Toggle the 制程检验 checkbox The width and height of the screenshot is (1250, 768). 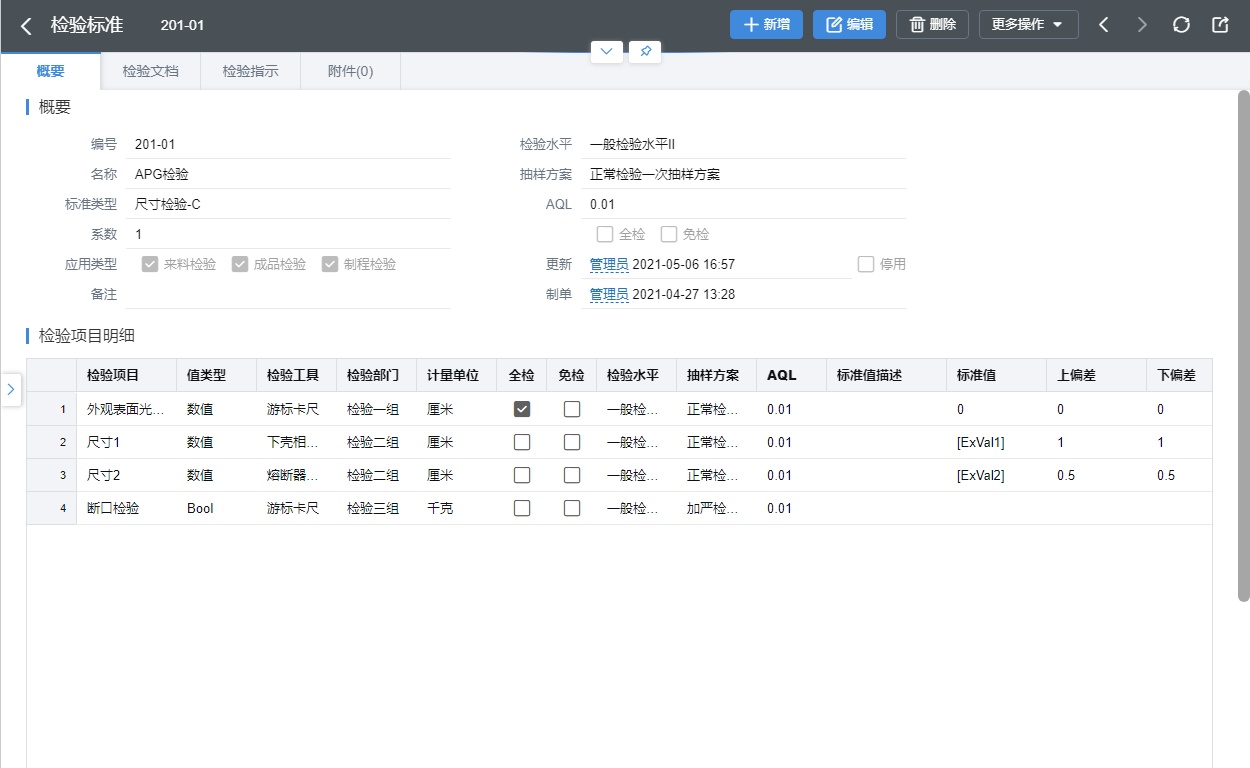pos(330,264)
